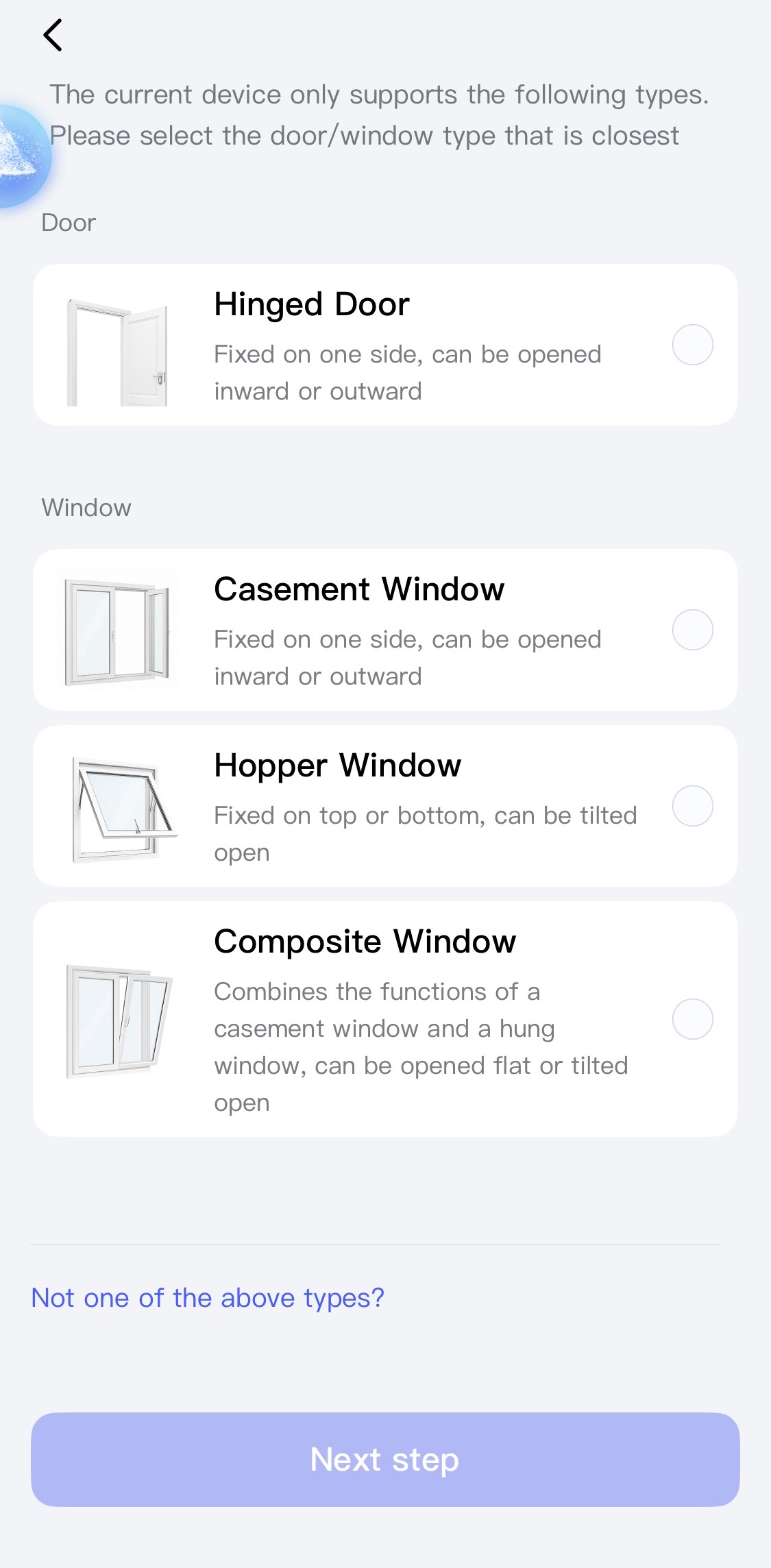The image size is (771, 1568).
Task: Choose the Hopper Window radio button
Action: [692, 806]
